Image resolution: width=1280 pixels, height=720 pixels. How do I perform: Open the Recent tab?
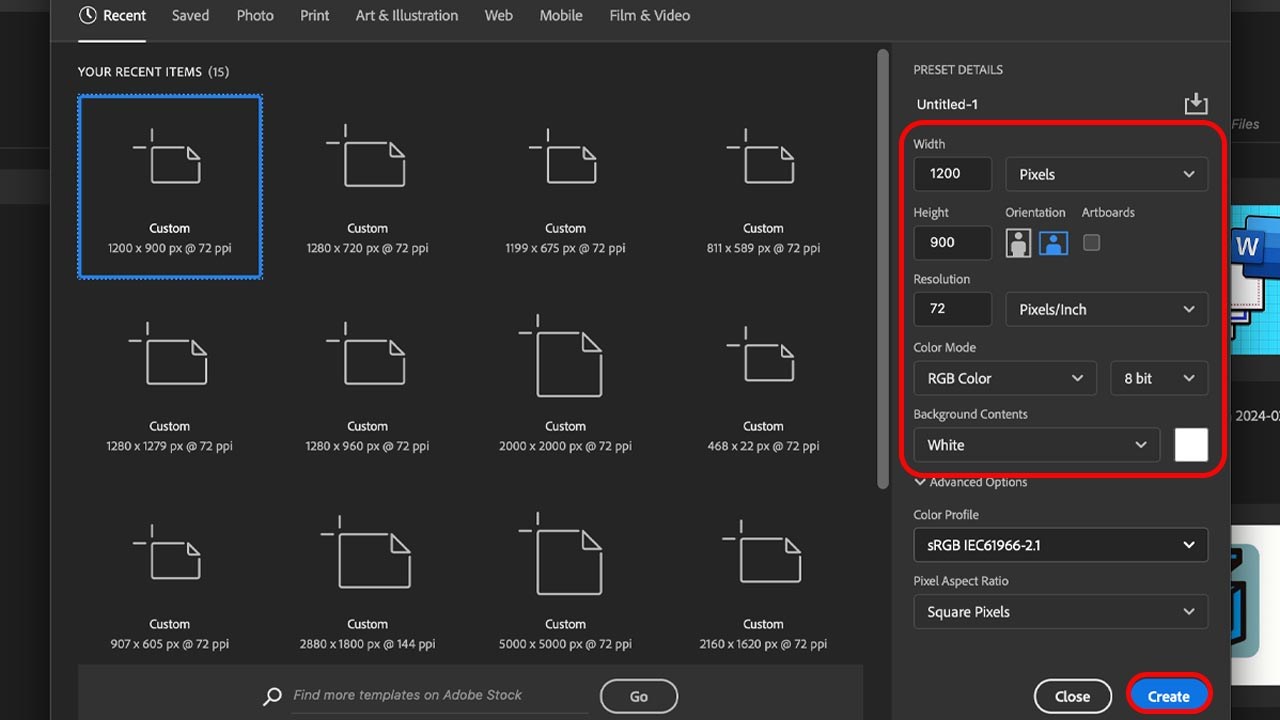112,16
